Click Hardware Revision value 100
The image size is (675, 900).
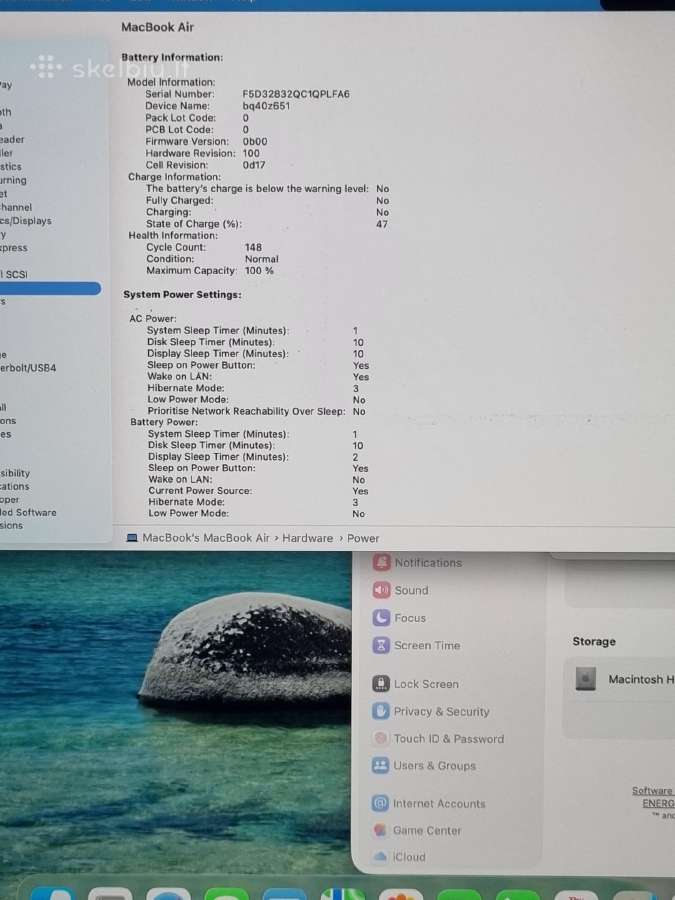pyautogui.click(x=251, y=153)
